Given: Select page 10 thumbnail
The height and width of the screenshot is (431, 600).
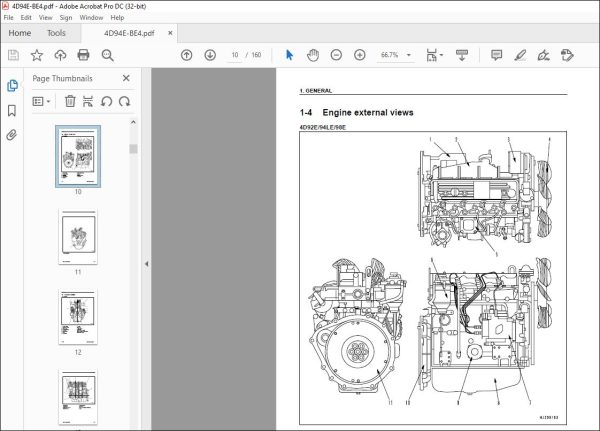Looking at the screenshot, I should tap(78, 157).
